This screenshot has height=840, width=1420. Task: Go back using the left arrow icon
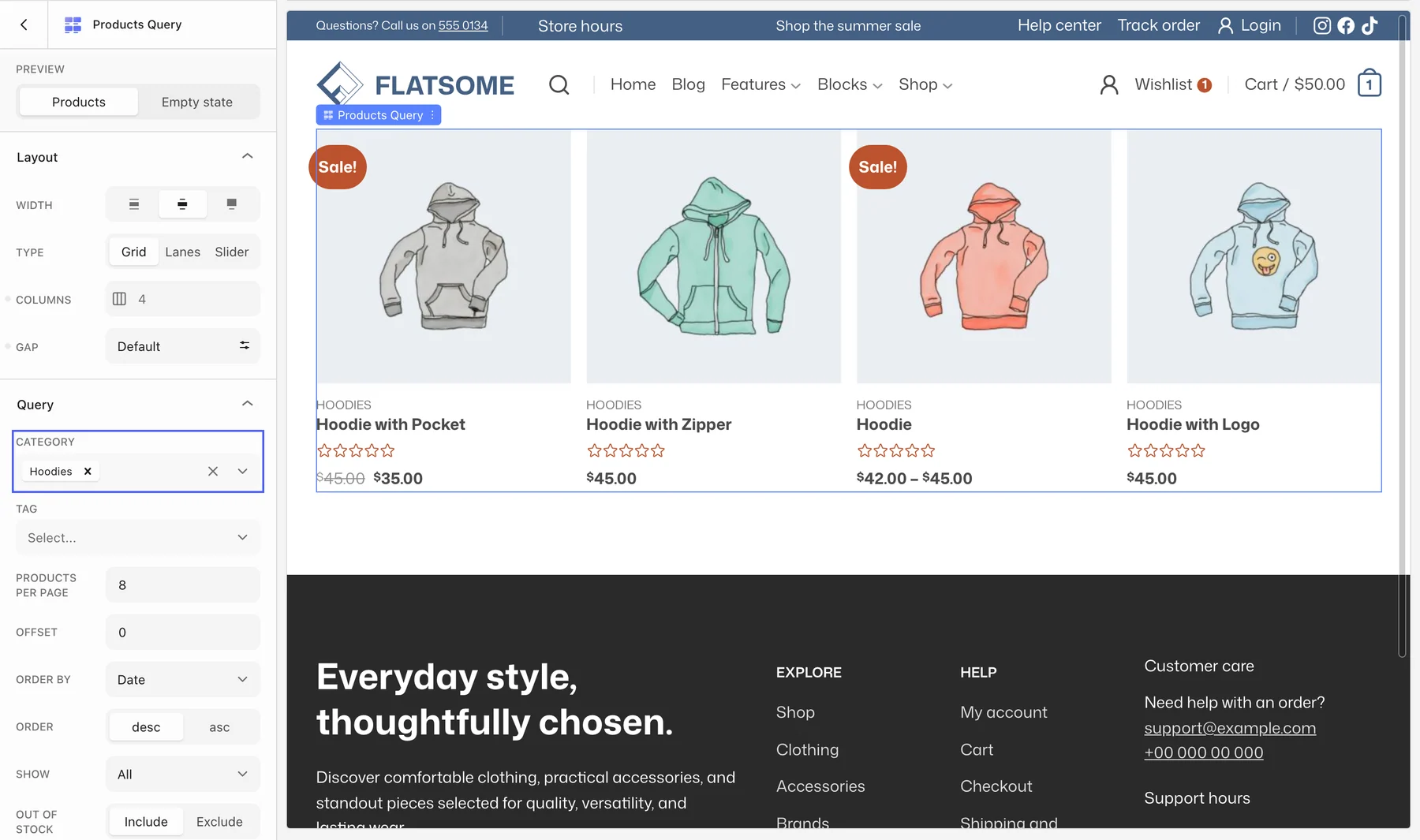24,24
